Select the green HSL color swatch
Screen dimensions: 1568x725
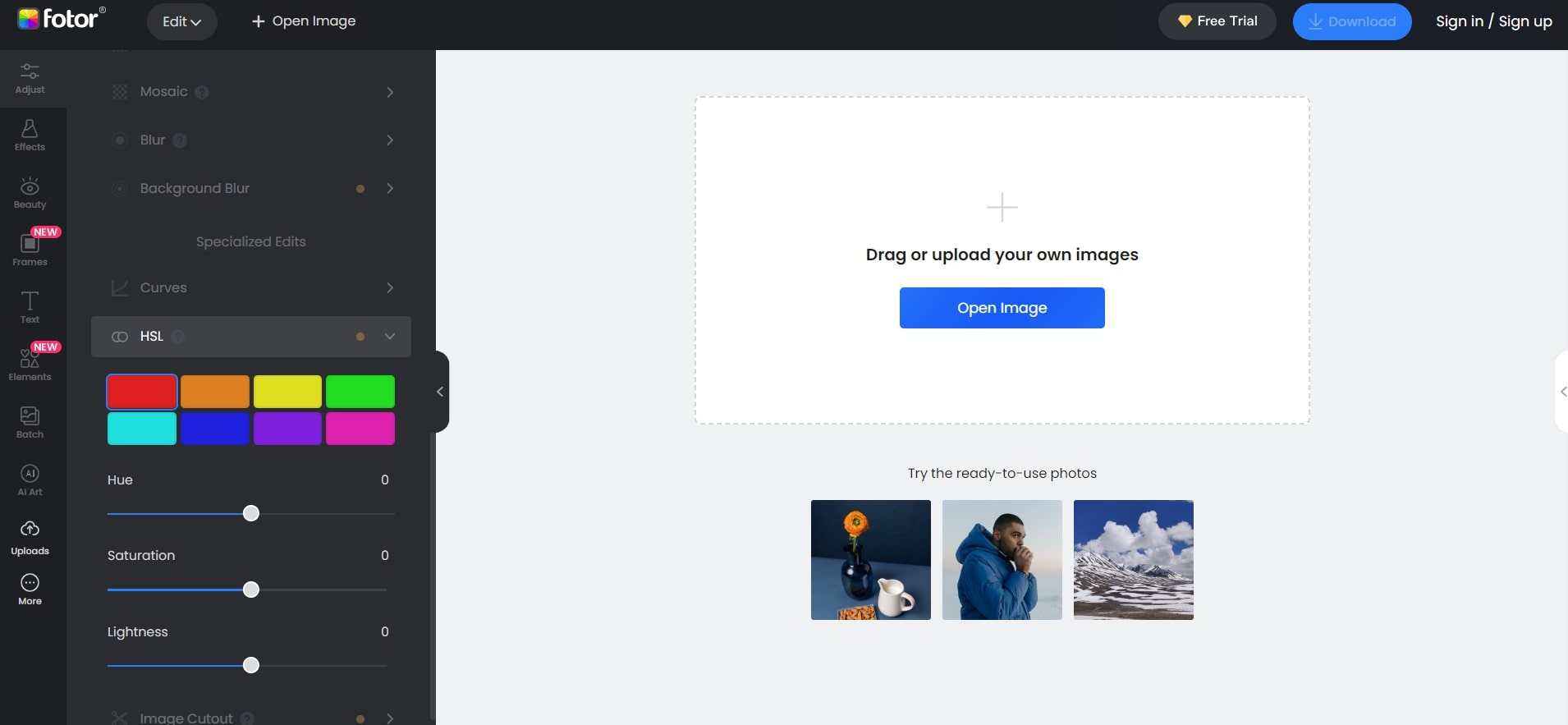(x=360, y=392)
